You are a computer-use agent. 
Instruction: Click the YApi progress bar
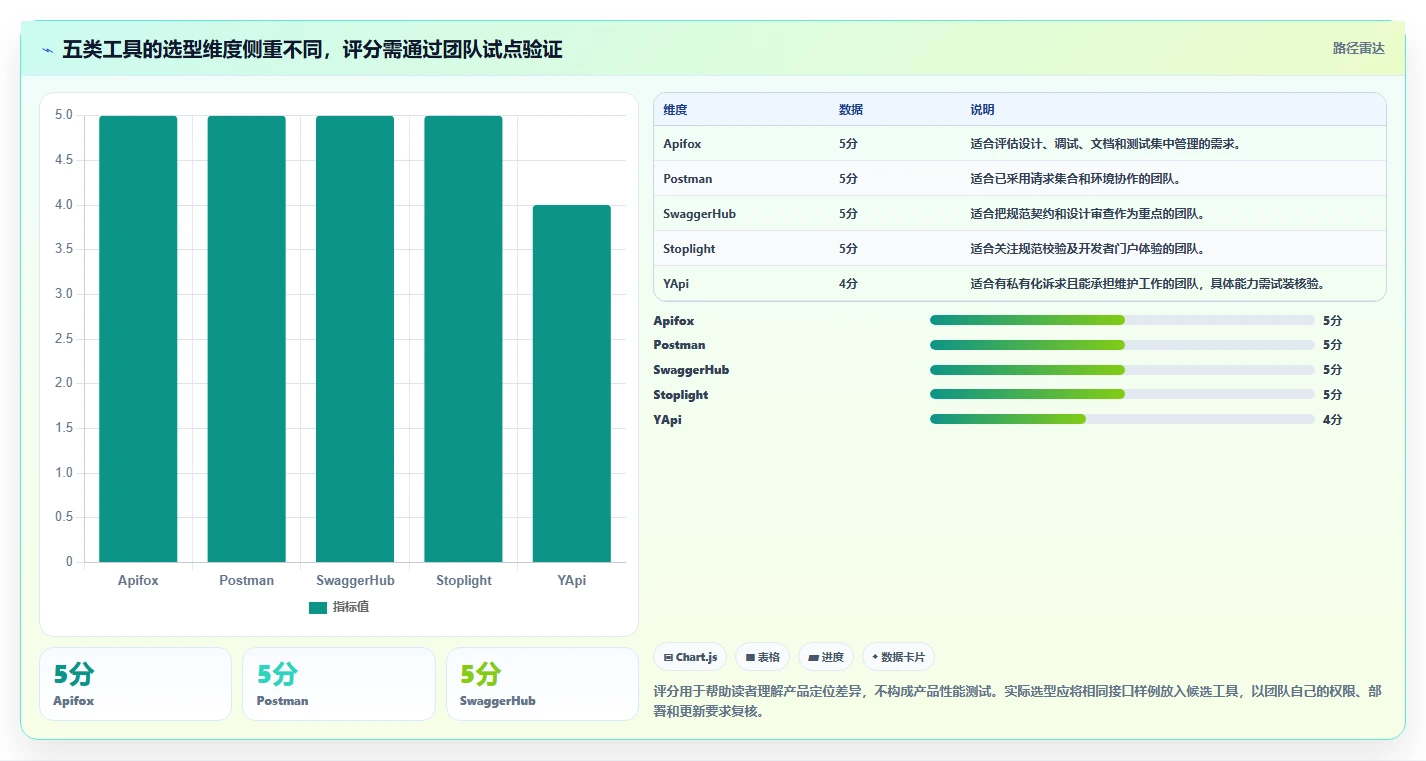pos(1122,419)
